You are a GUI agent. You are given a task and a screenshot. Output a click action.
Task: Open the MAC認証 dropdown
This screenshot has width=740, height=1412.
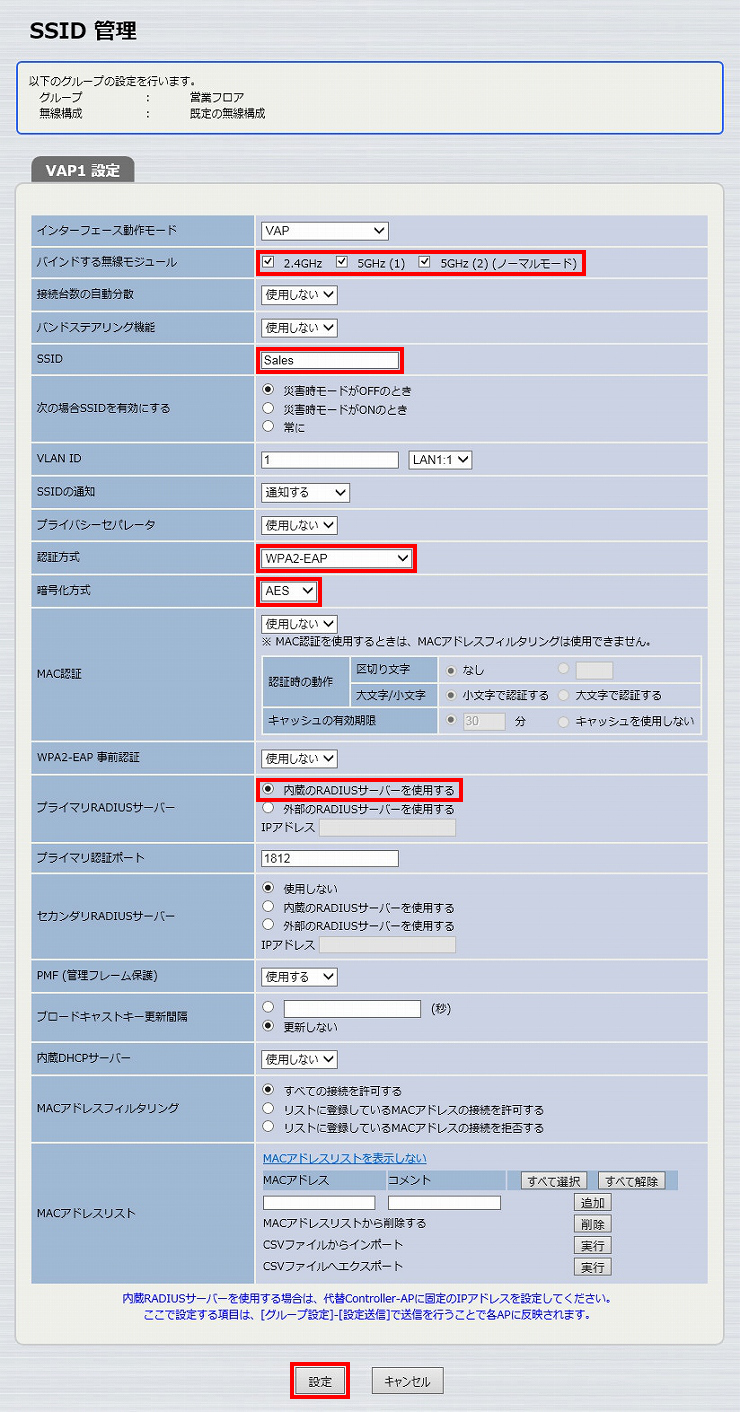point(299,624)
